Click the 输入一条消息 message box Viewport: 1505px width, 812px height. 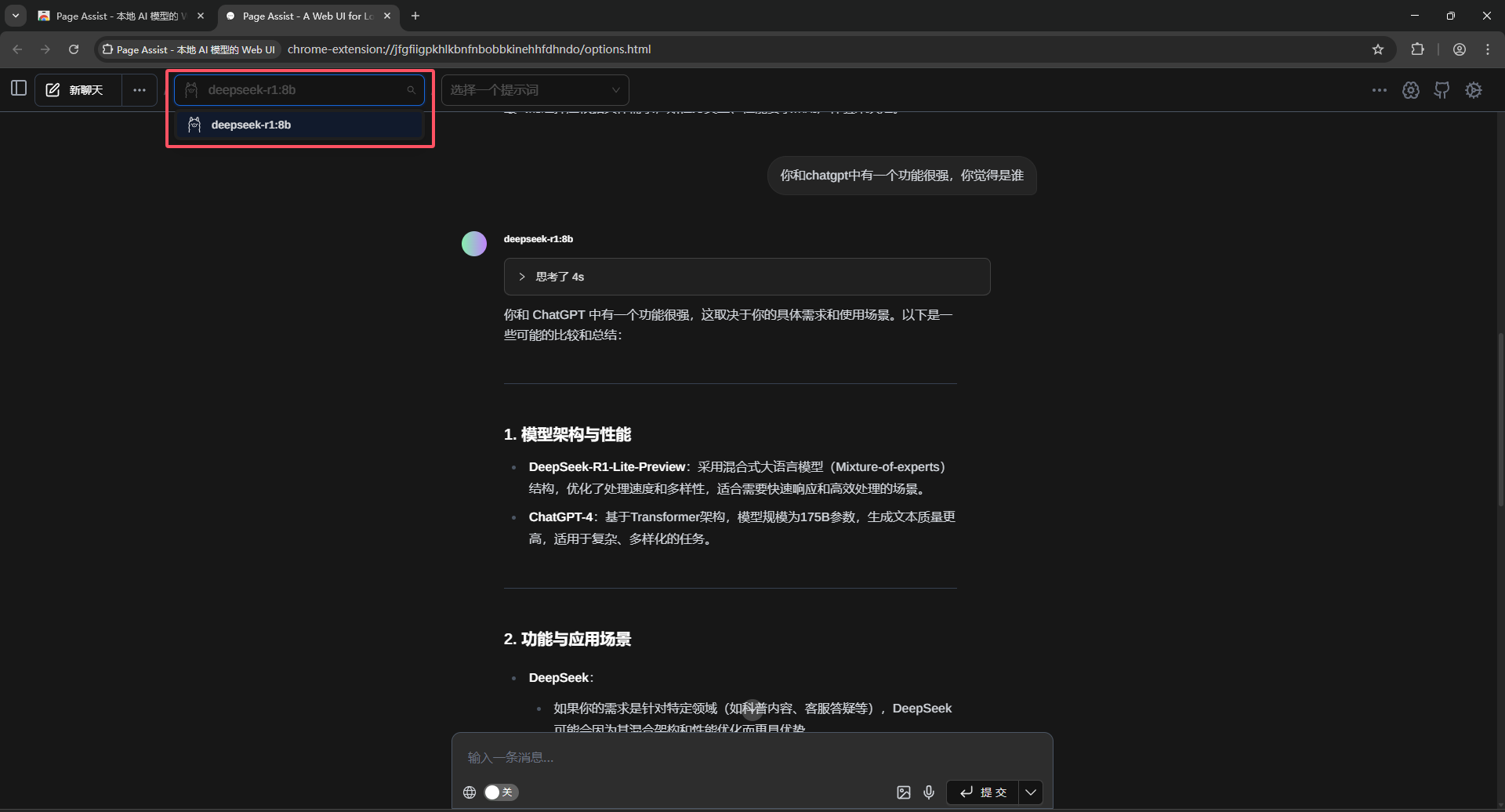click(752, 757)
